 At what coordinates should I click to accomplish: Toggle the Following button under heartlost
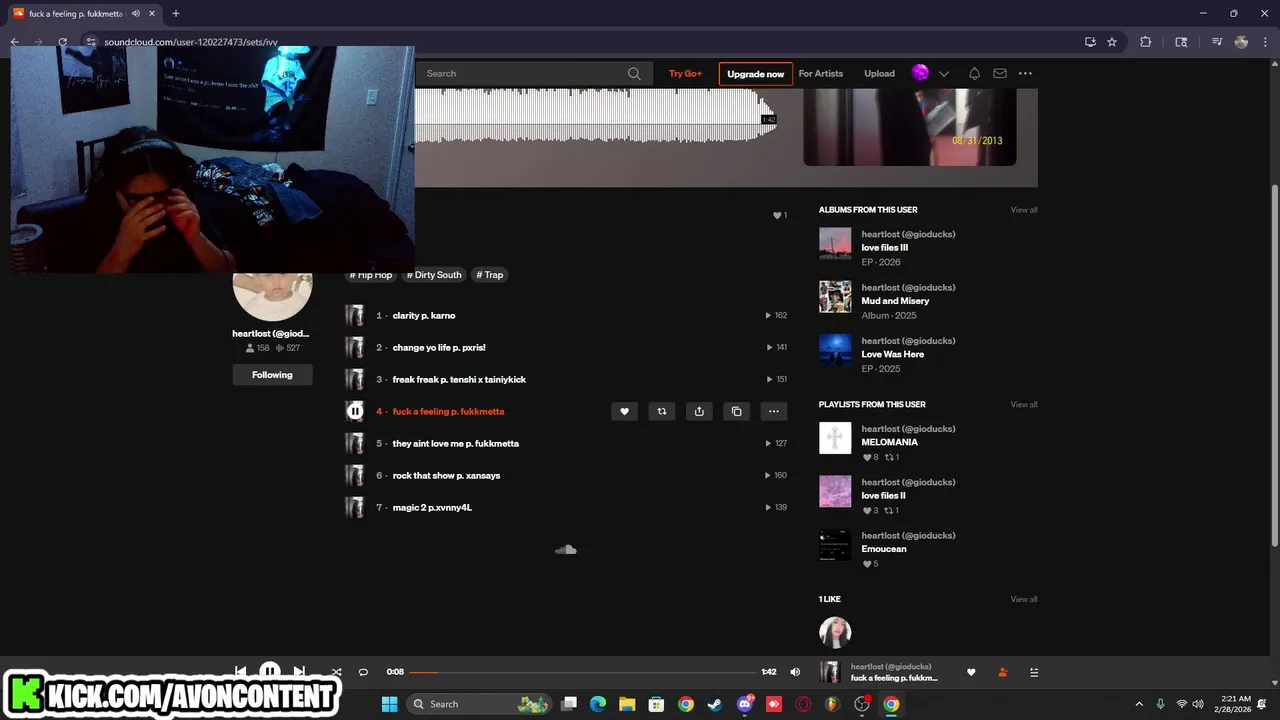click(x=272, y=375)
